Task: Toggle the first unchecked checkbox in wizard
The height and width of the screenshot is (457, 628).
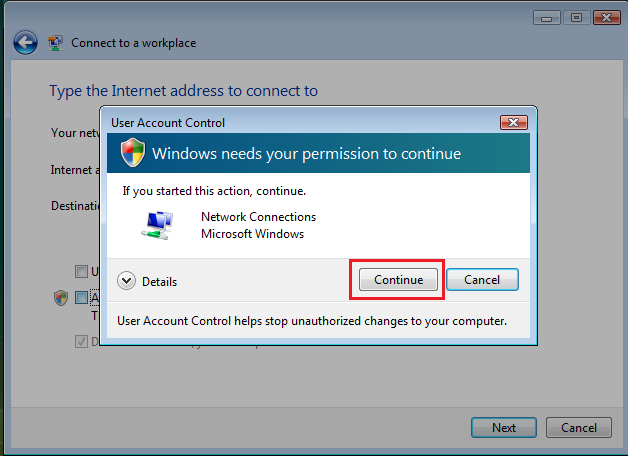Action: pos(81,271)
